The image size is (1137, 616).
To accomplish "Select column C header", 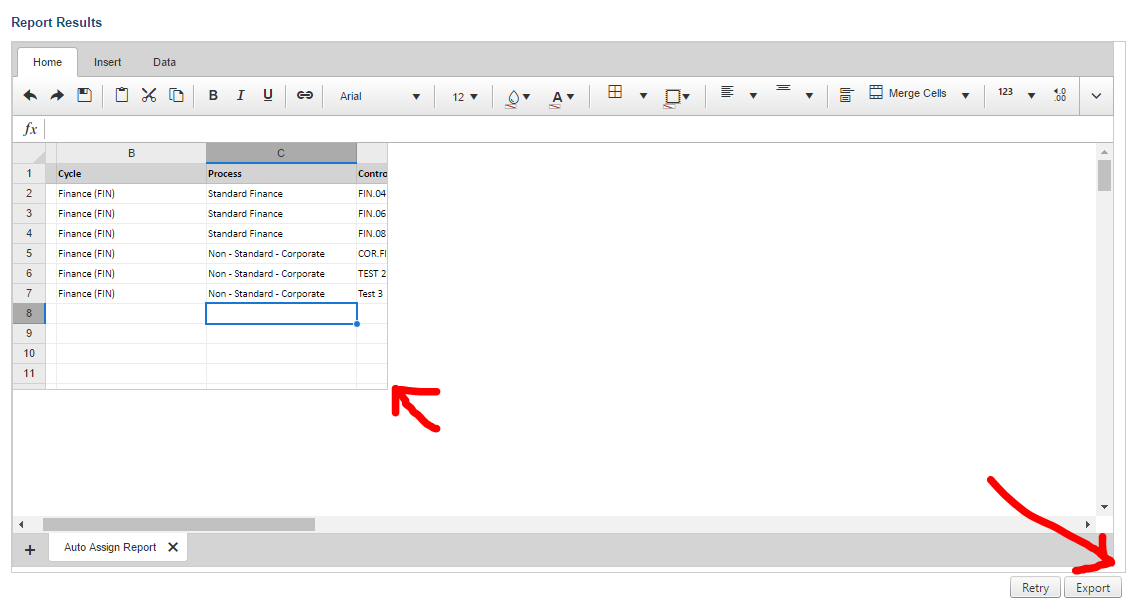I will pyautogui.click(x=281, y=153).
